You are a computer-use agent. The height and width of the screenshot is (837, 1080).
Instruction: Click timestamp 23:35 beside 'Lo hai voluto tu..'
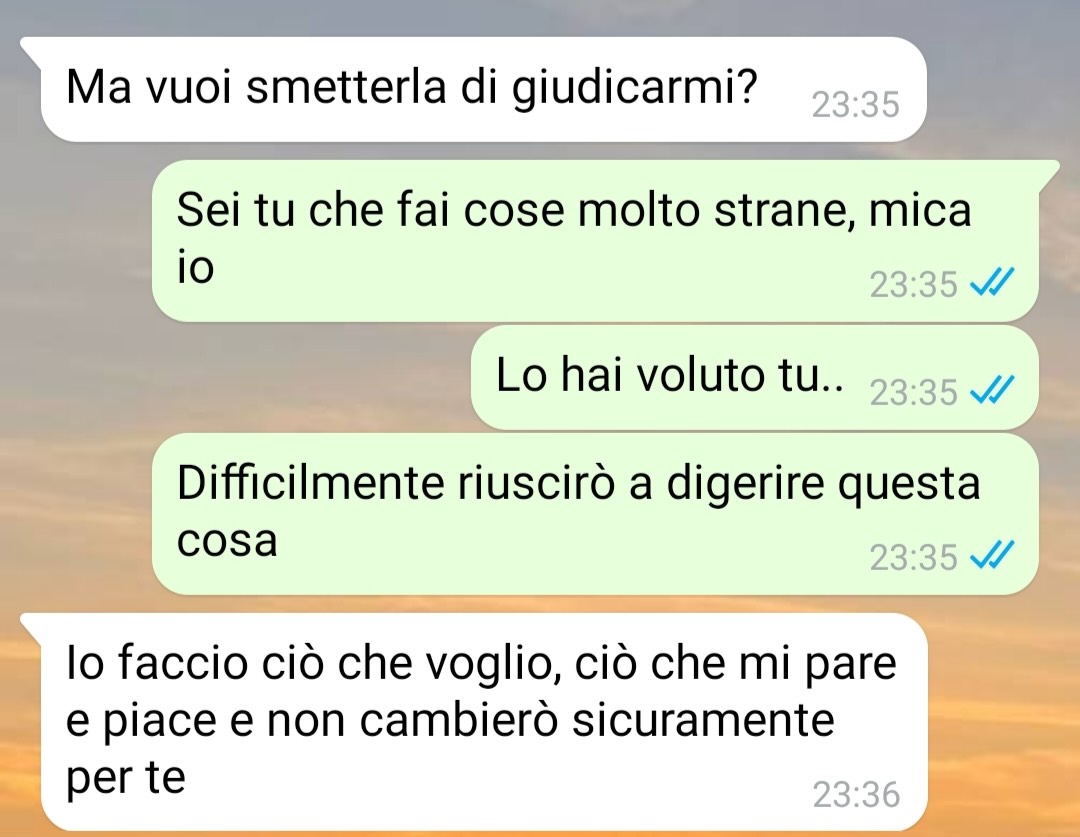[x=913, y=393]
